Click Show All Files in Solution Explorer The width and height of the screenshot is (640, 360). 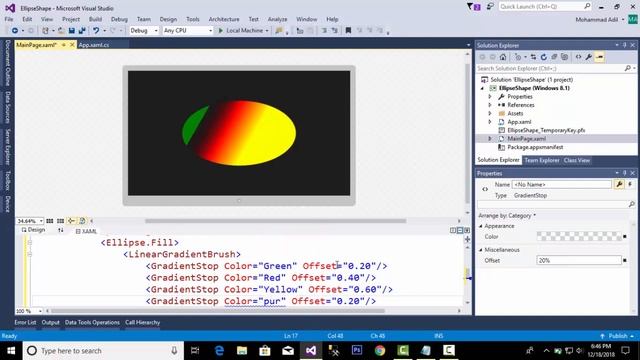(564, 57)
